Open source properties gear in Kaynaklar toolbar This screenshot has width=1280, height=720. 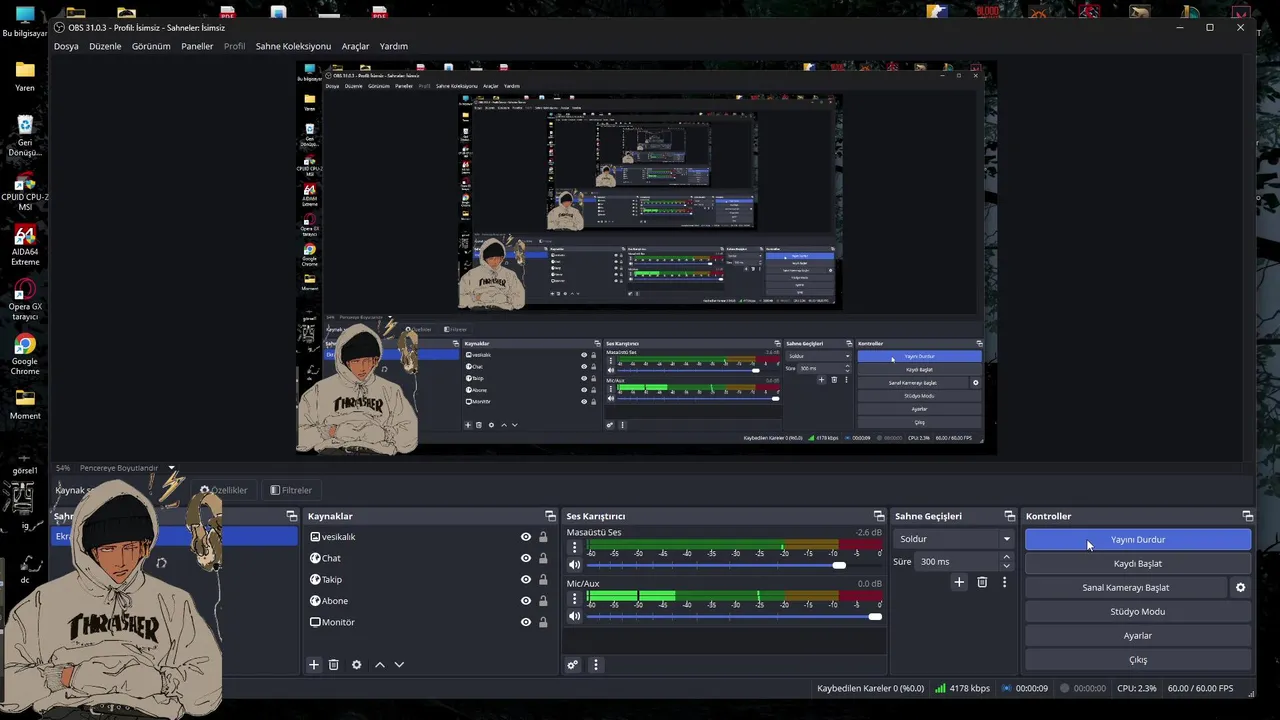pos(356,665)
